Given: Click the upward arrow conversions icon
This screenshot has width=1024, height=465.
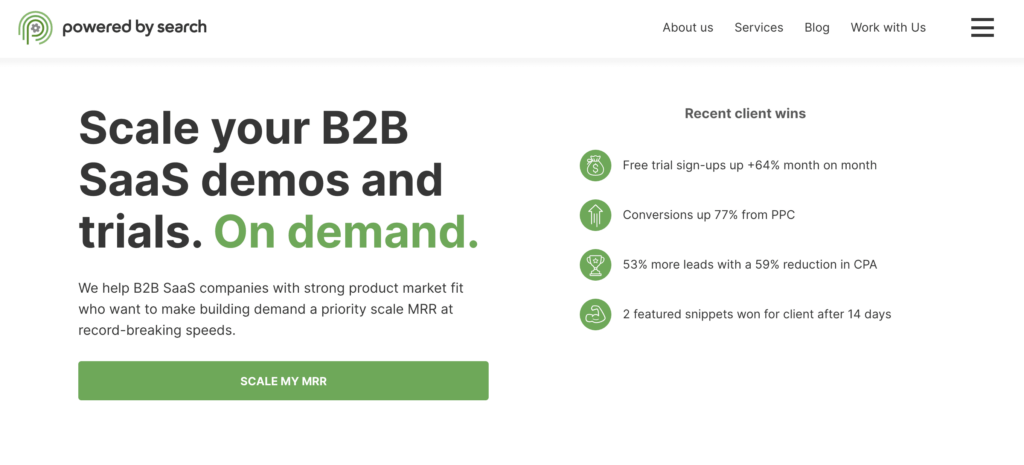Looking at the screenshot, I should tap(596, 215).
